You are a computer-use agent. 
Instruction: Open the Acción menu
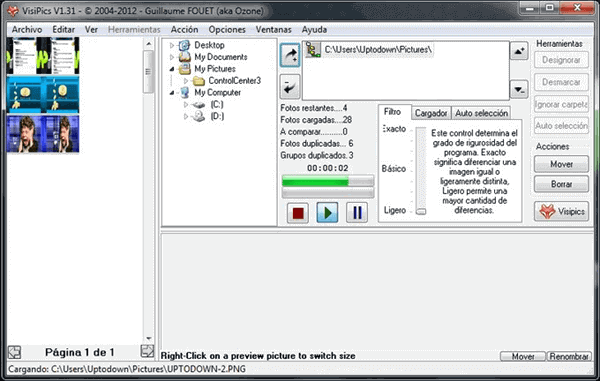tap(184, 29)
